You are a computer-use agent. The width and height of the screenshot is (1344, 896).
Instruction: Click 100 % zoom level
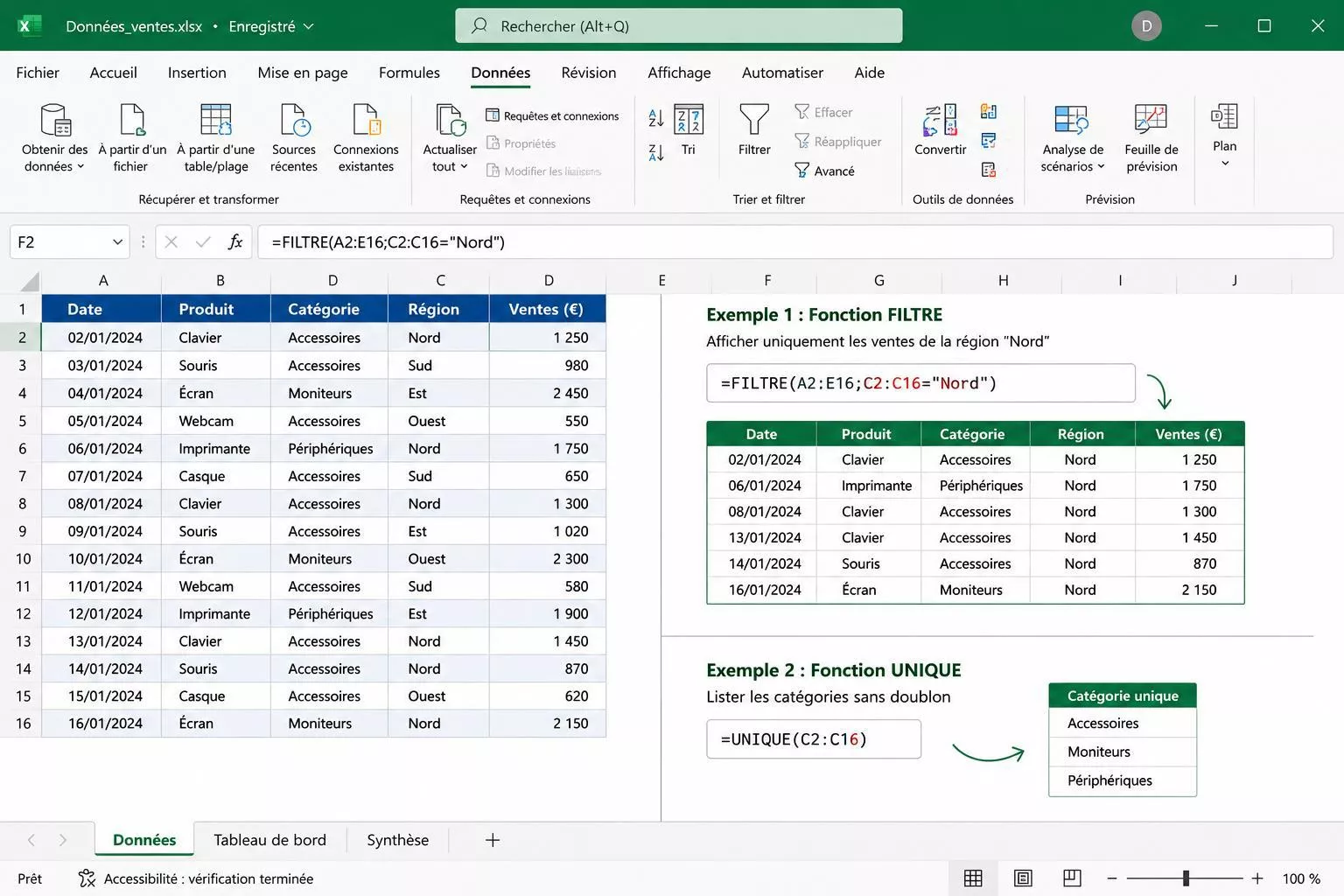coord(1301,878)
